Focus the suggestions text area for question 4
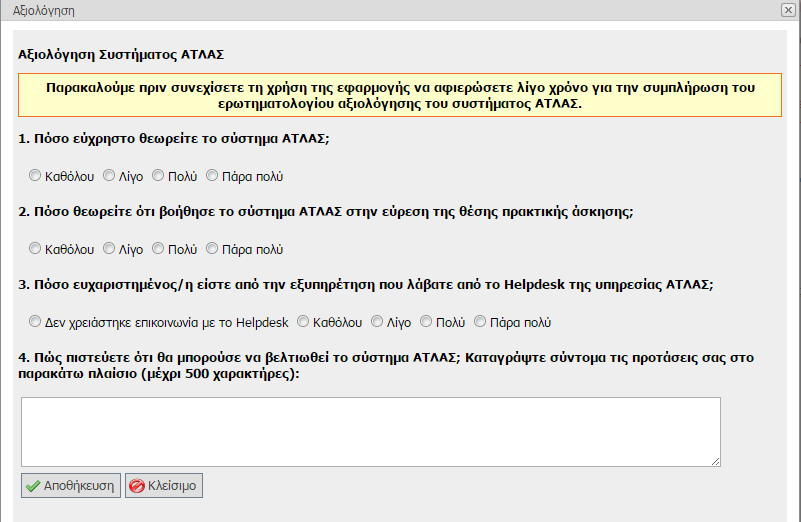Image resolution: width=801 pixels, height=522 pixels. 371,432
